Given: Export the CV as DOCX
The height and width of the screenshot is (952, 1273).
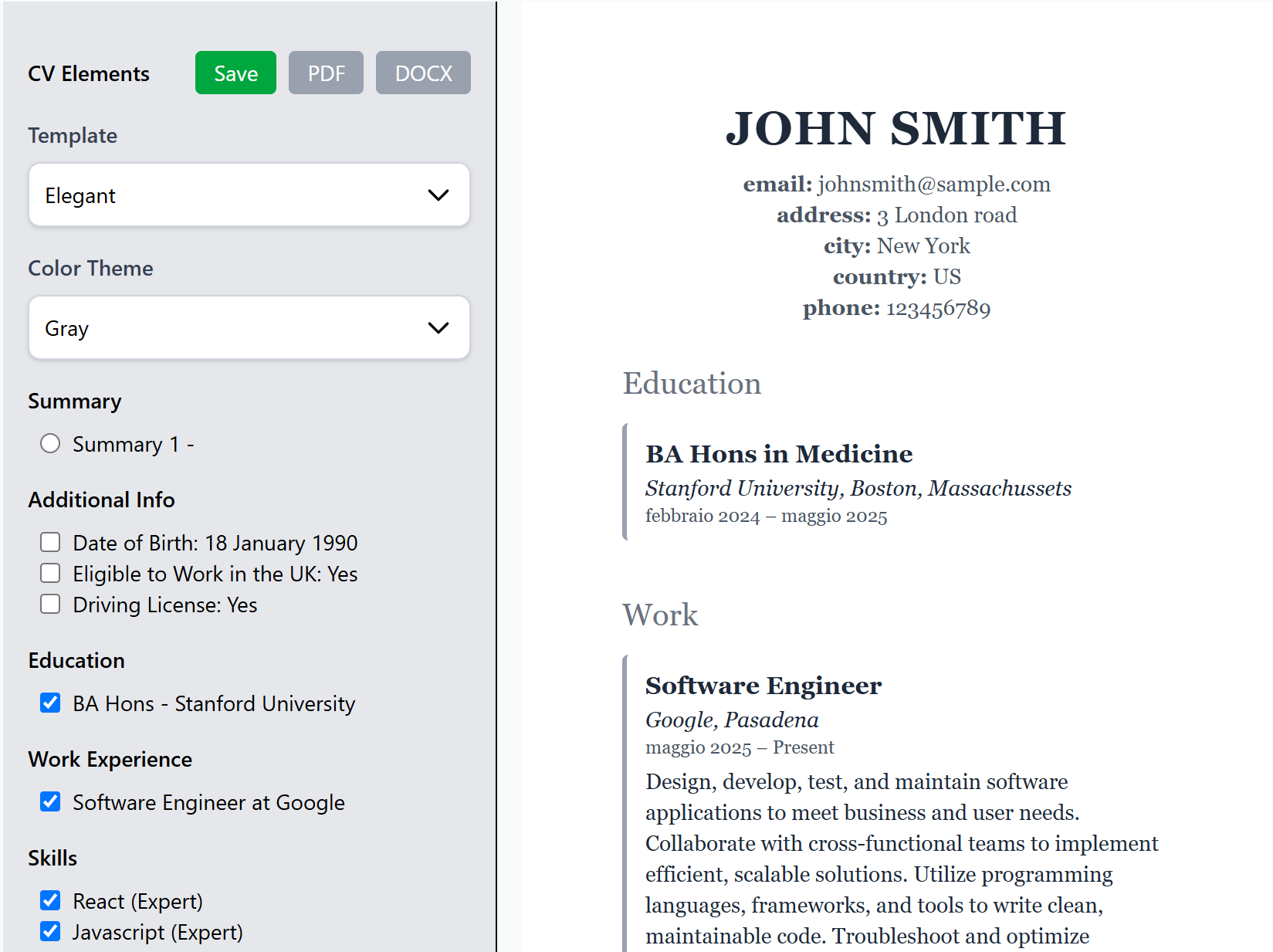Looking at the screenshot, I should (423, 73).
